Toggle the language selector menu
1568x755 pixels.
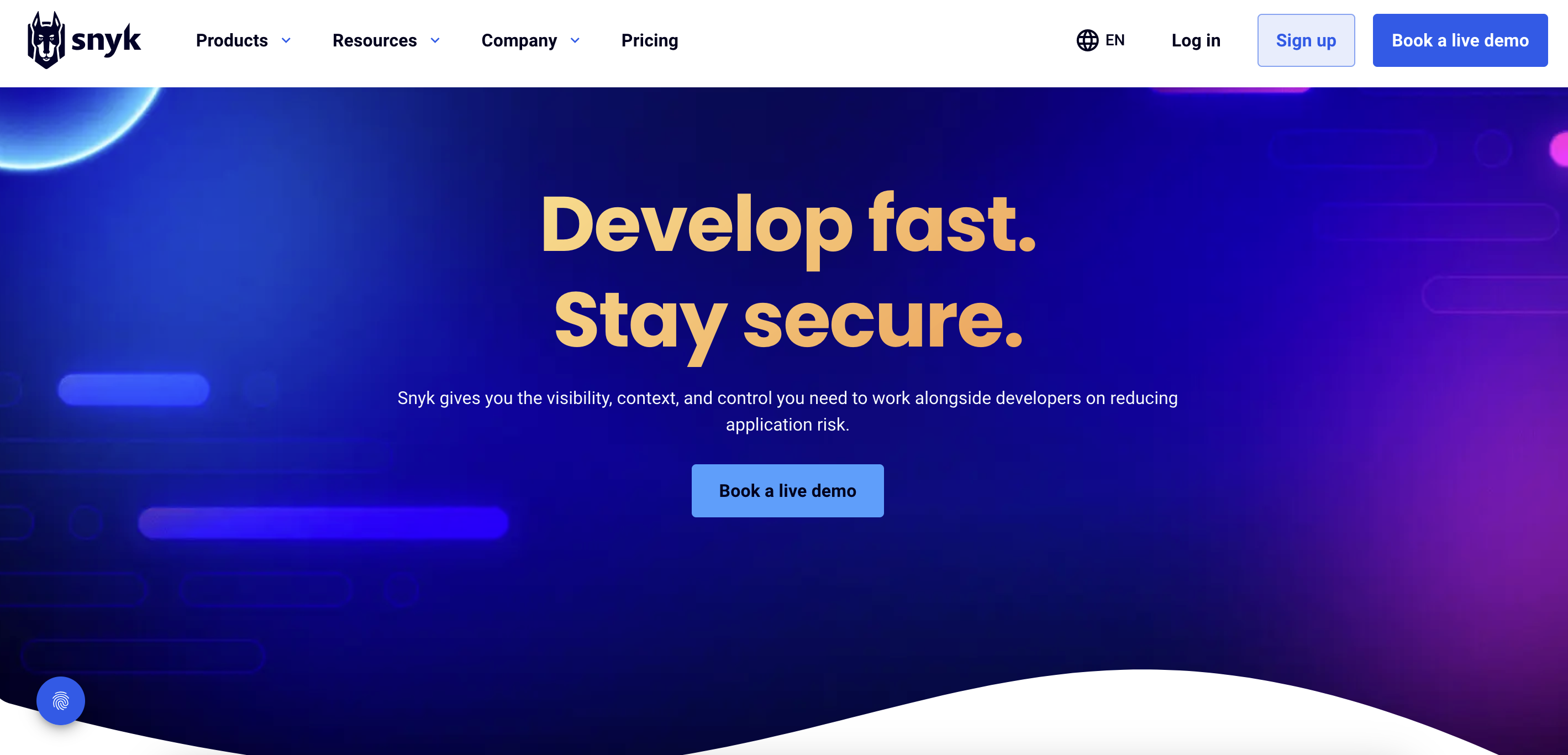[1099, 40]
